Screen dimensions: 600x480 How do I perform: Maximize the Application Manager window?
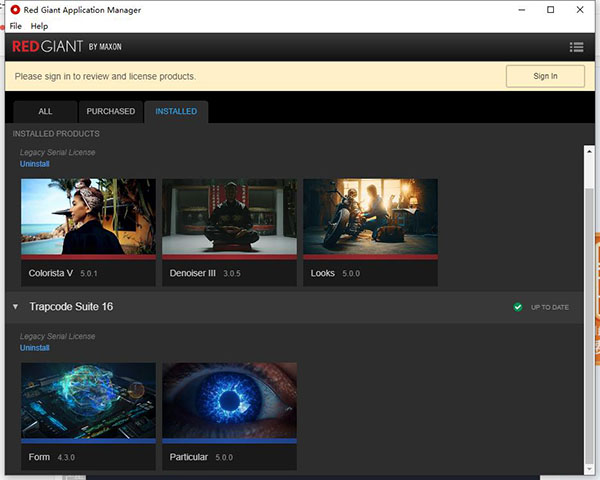tap(551, 10)
